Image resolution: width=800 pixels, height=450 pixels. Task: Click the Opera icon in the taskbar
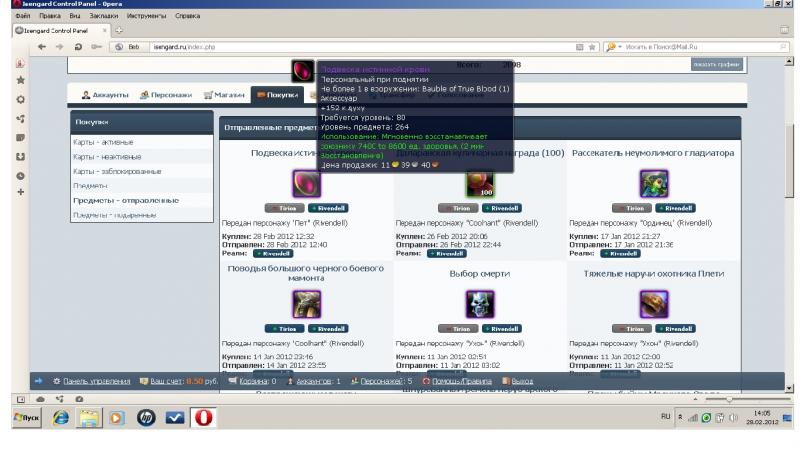click(x=204, y=418)
